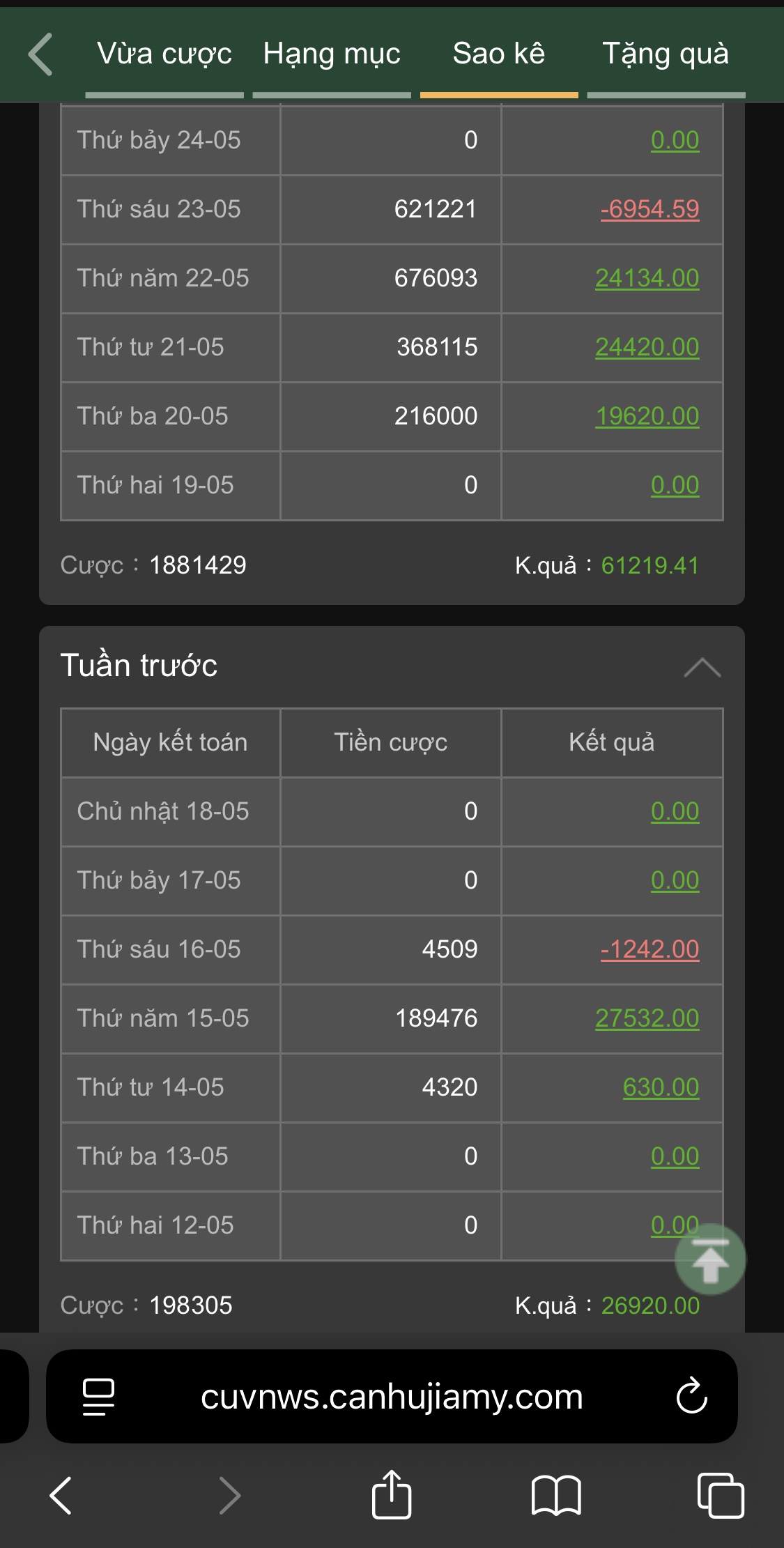
Task: Open the 24134.00 result for 22-05
Action: (647, 278)
